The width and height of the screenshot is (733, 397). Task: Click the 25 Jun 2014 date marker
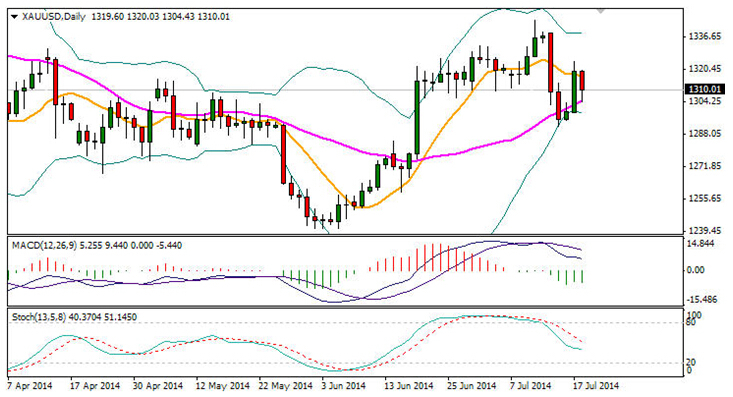pyautogui.click(x=472, y=386)
